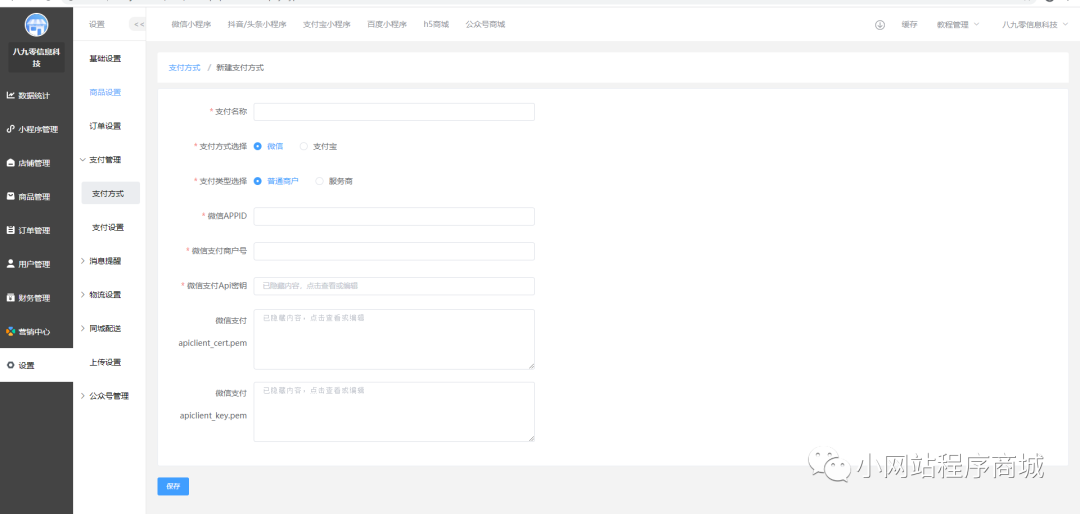Click 新建支付方式 breadcrumb text

pyautogui.click(x=240, y=68)
